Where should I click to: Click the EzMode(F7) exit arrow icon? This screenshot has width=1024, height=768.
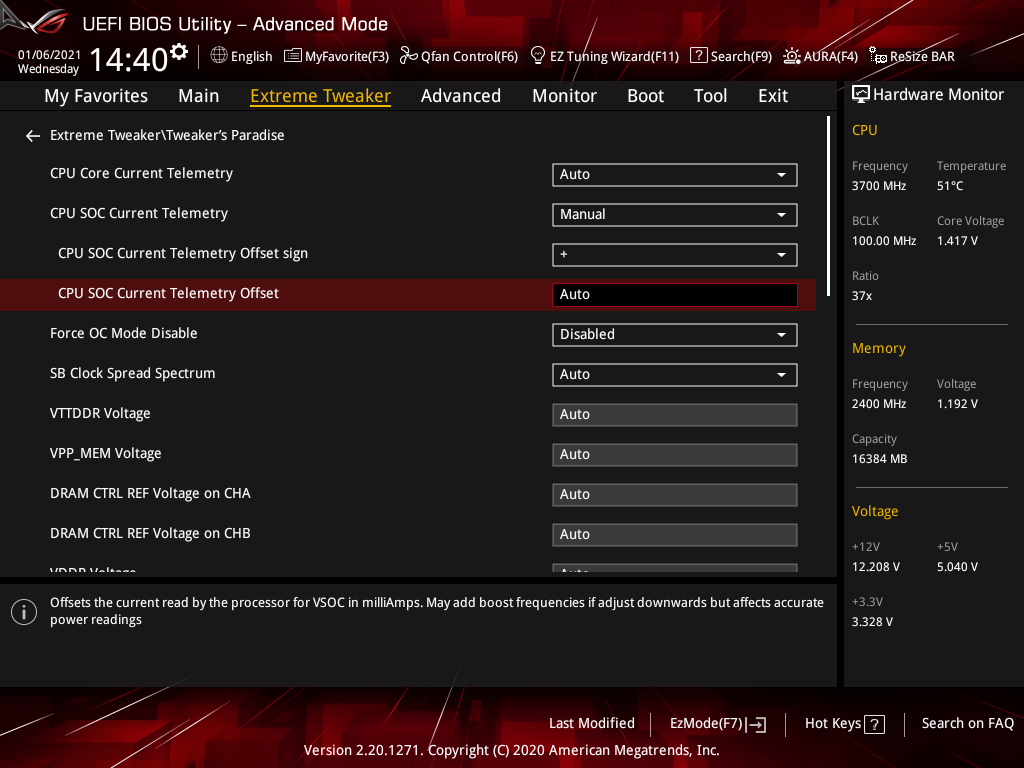tap(756, 724)
